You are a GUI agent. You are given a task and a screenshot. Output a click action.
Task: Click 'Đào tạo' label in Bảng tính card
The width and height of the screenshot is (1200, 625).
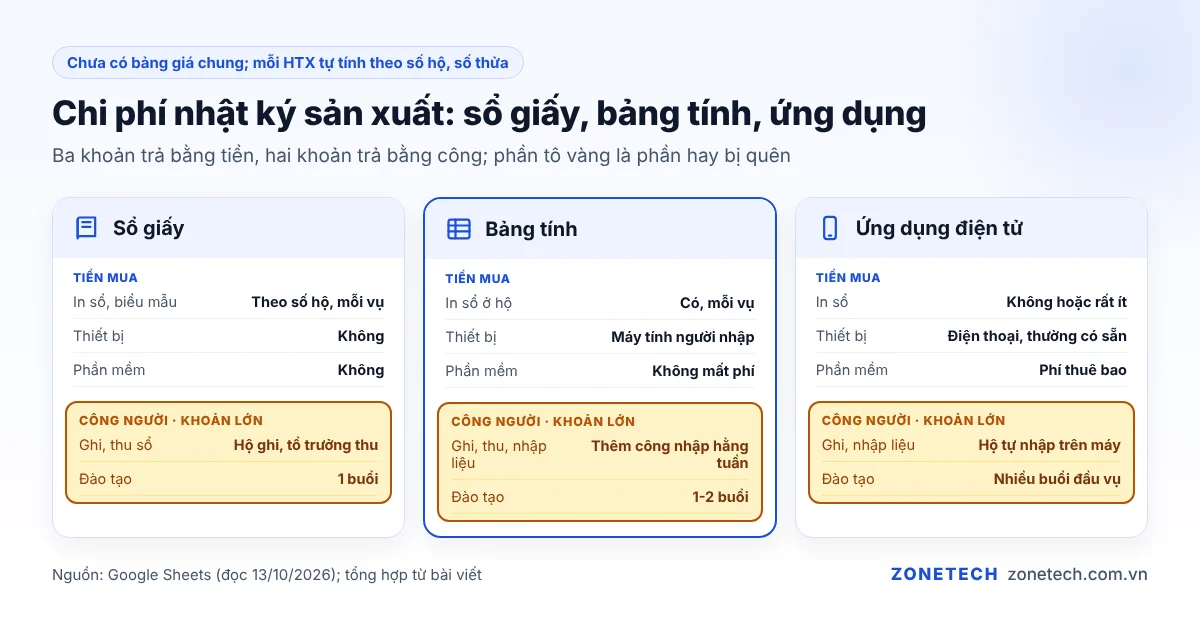pos(477,497)
